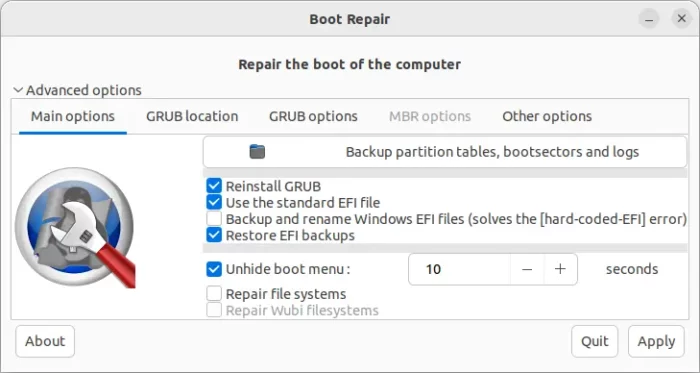Enable Repair file systems

point(214,294)
